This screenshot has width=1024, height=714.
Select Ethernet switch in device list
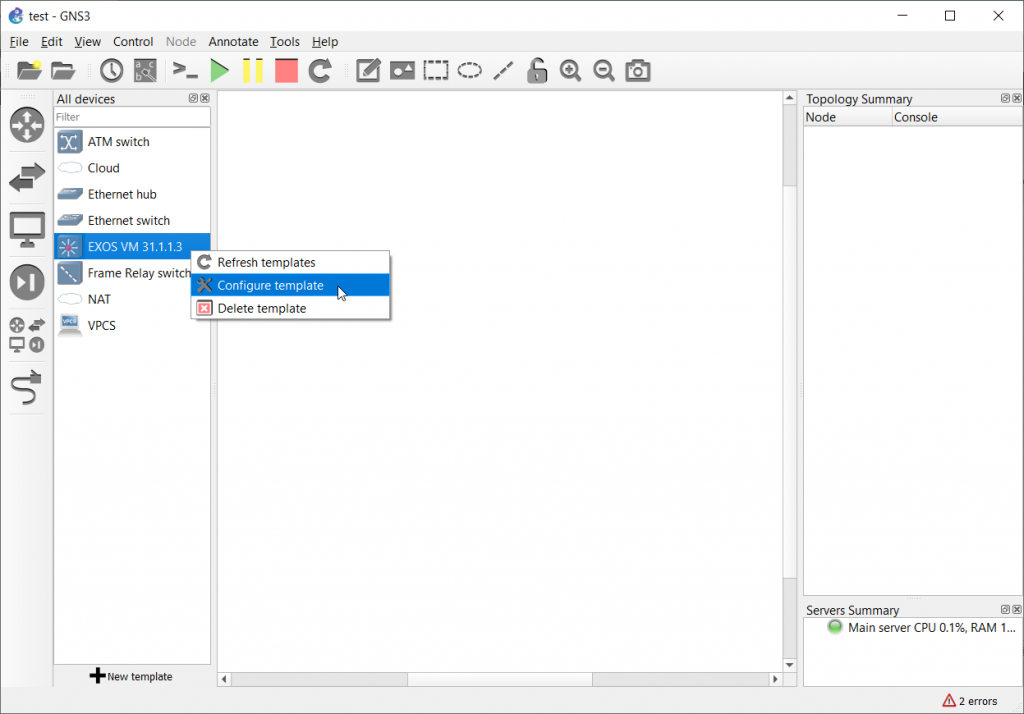(x=132, y=220)
